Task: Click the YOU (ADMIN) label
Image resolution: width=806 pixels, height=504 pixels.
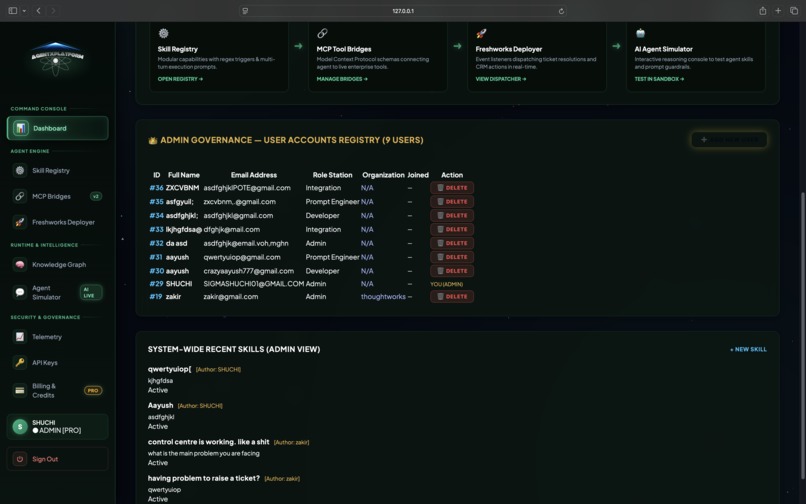Action: (x=446, y=284)
